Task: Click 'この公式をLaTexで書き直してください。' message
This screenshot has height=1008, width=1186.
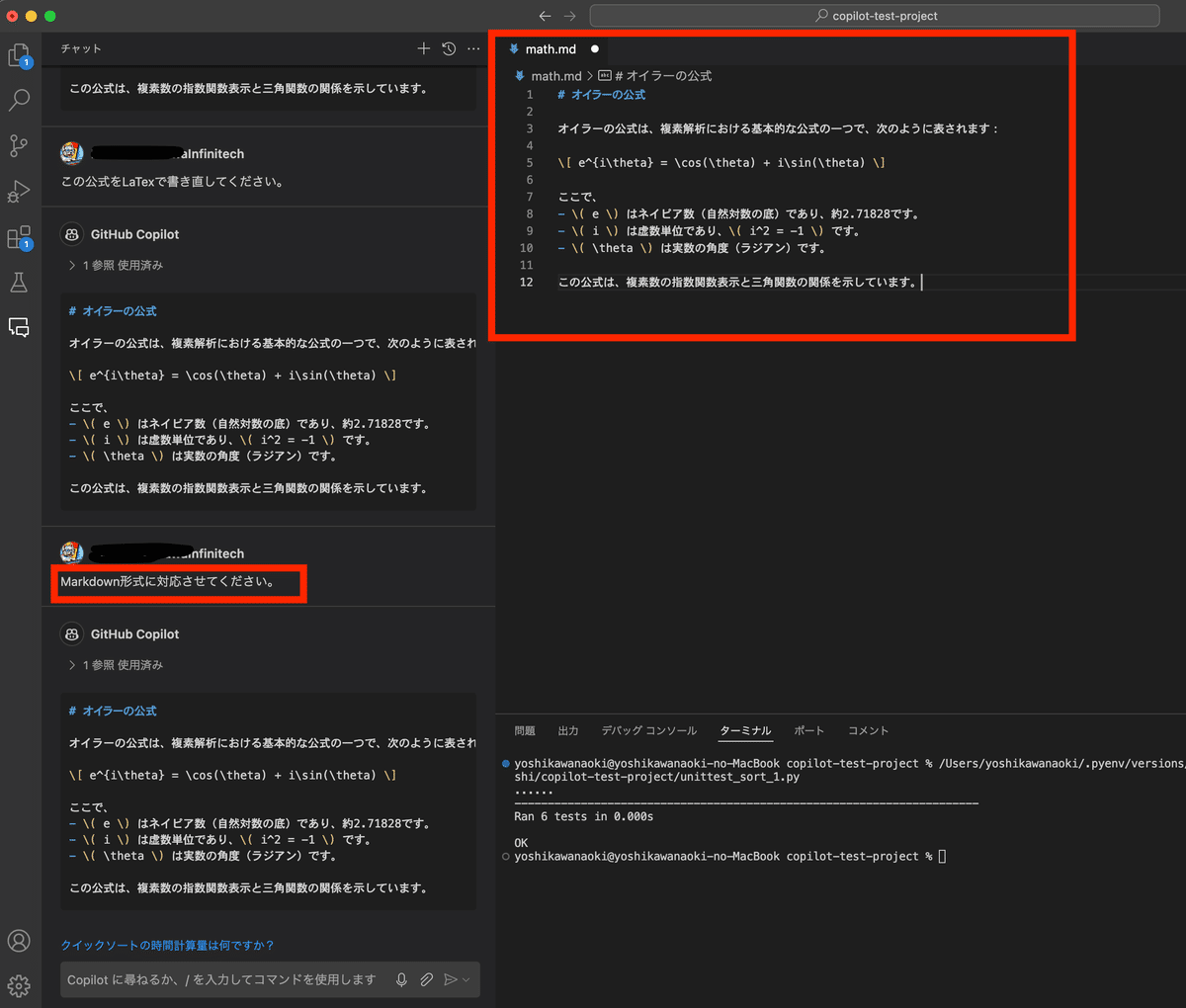Action: (x=173, y=181)
